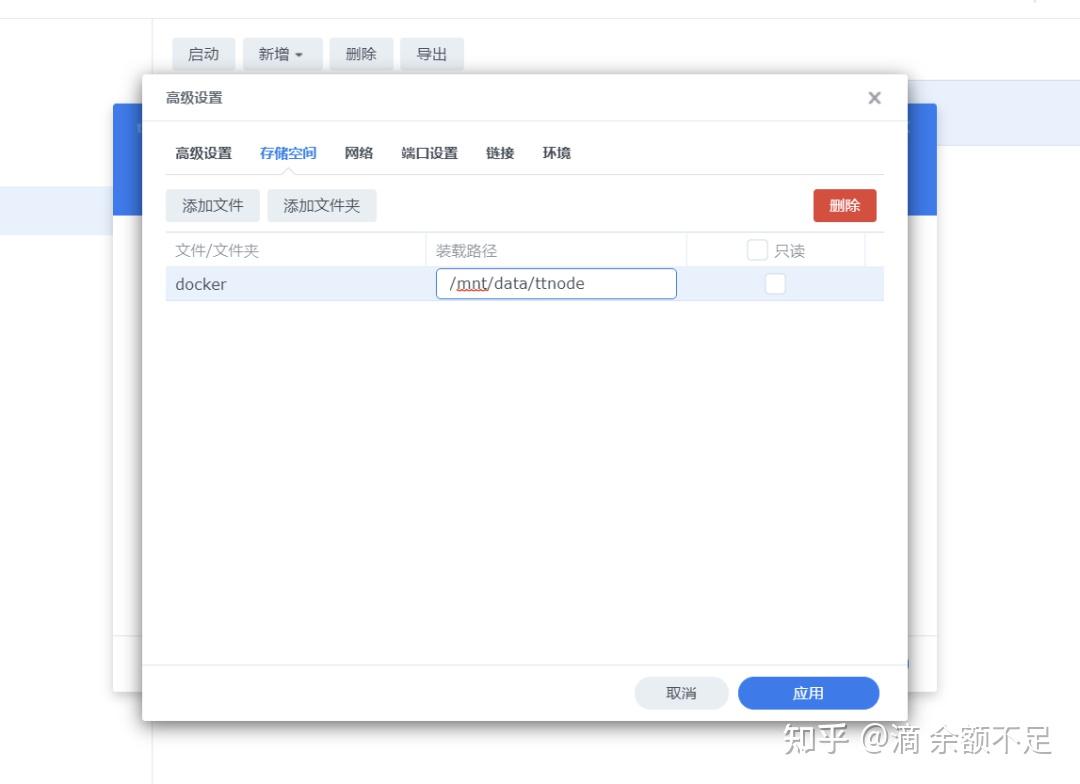1080x784 pixels.
Task: Expand the 新增 button's arrow
Action: coord(300,54)
